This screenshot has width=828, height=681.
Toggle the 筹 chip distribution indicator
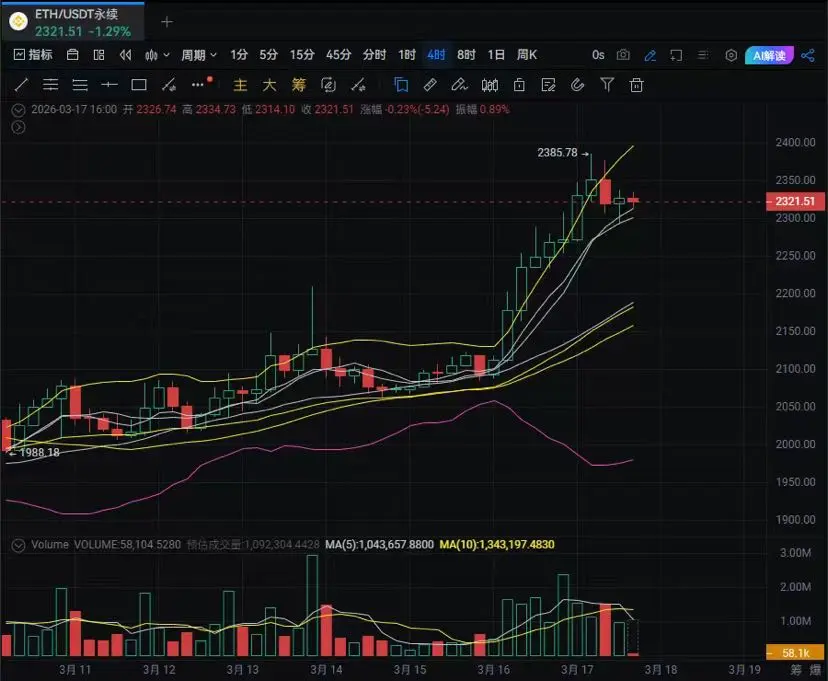click(x=299, y=85)
